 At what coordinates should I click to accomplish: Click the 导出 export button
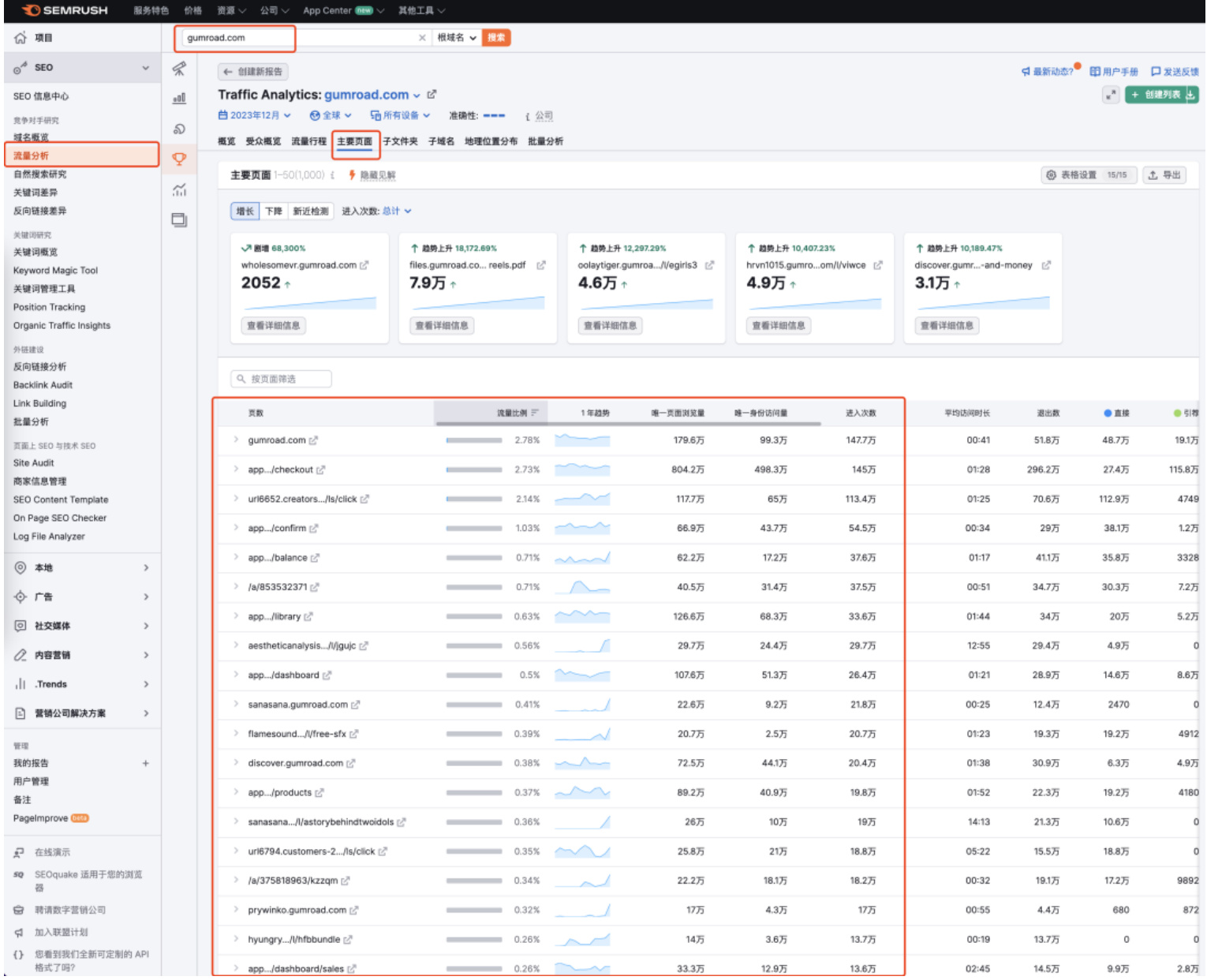[1164, 175]
